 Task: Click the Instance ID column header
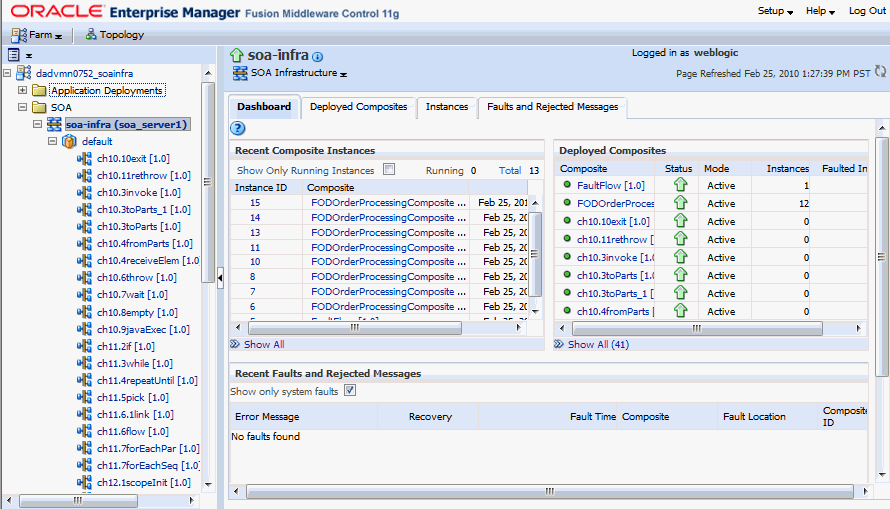[261, 187]
